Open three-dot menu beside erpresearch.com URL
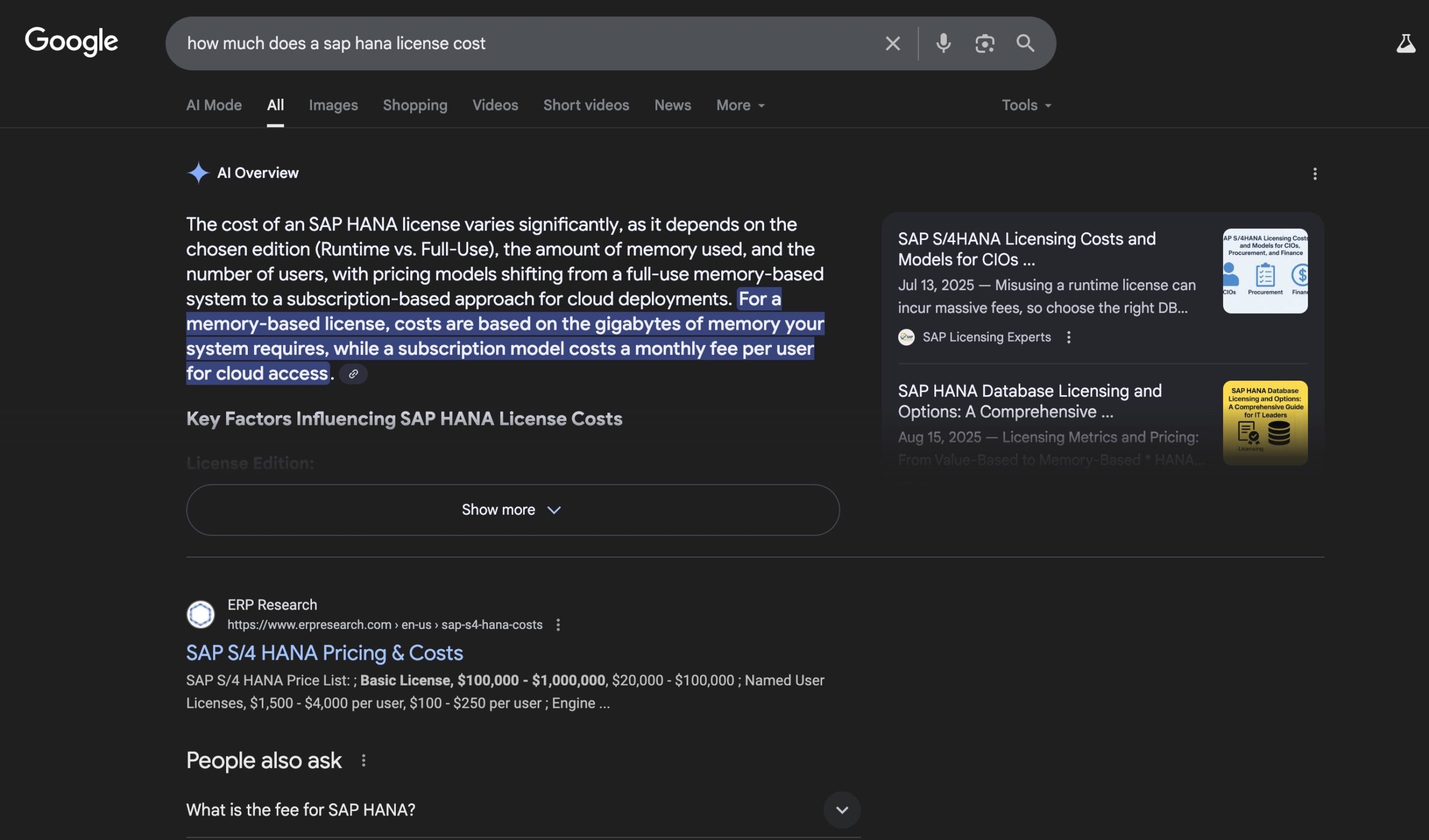Image resolution: width=1429 pixels, height=840 pixels. tap(558, 625)
